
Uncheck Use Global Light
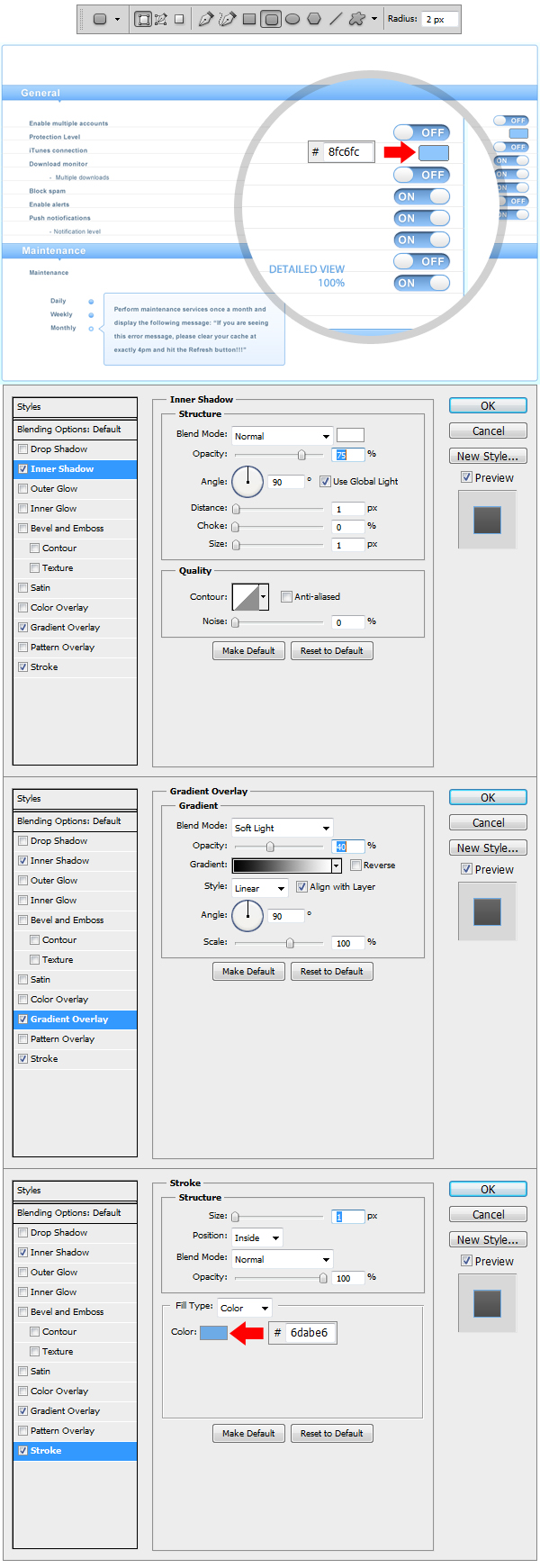325,482
